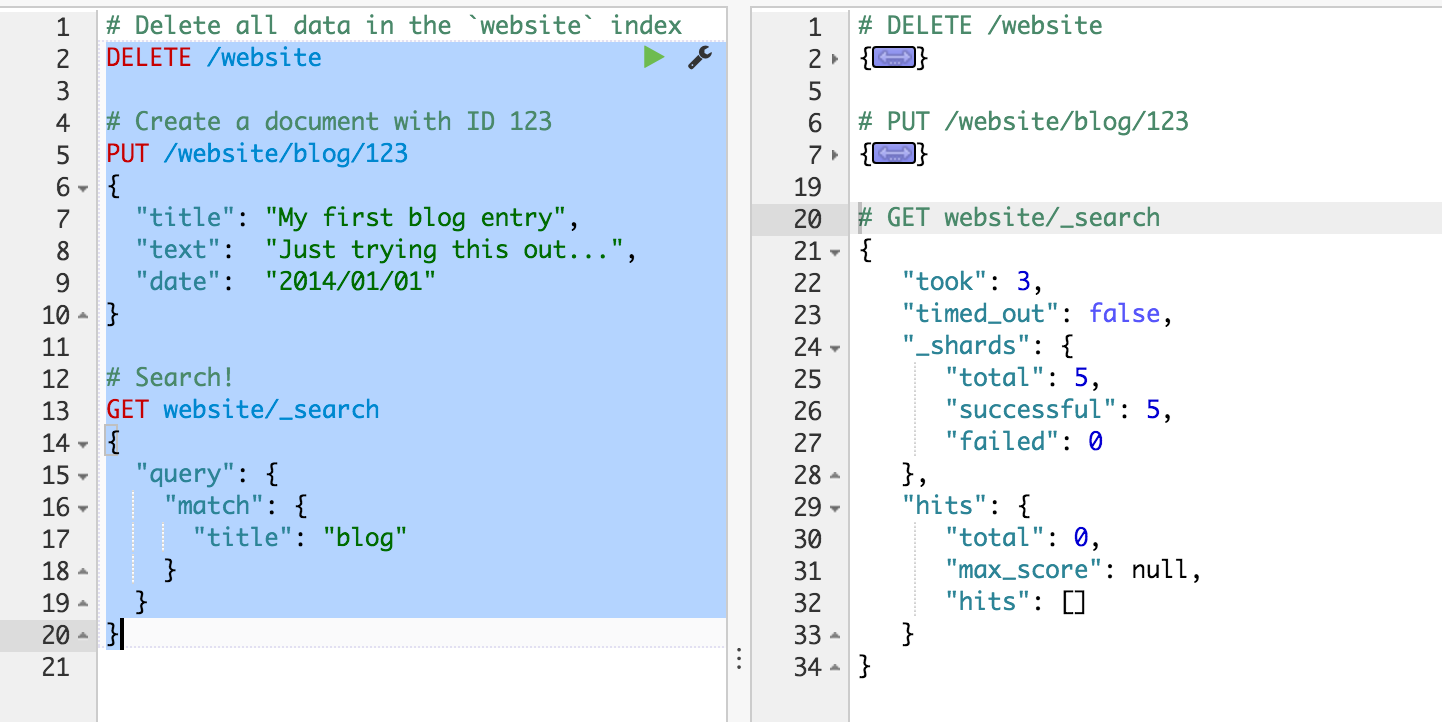
Task: Place cursor on GET website/_search request line
Action: pyautogui.click(x=243, y=410)
